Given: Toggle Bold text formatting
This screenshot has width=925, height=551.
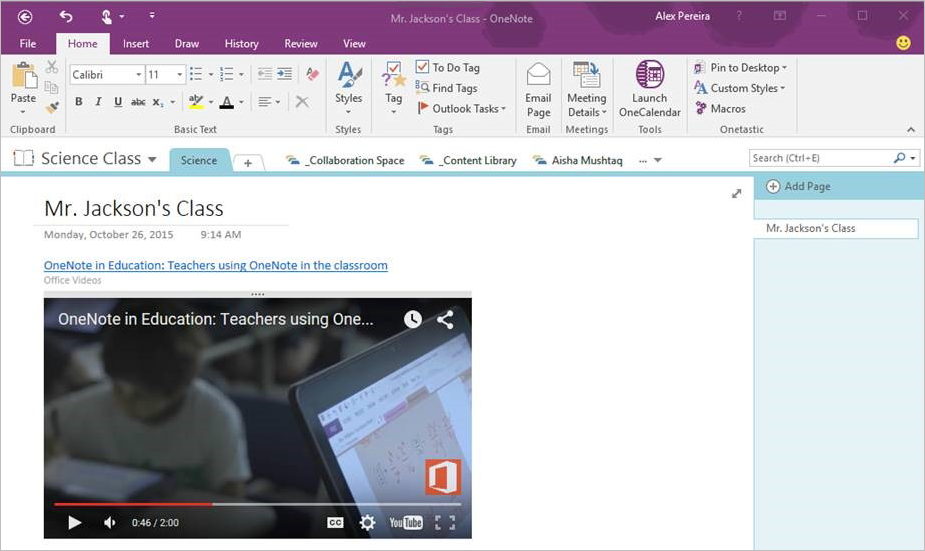Looking at the screenshot, I should 79,102.
